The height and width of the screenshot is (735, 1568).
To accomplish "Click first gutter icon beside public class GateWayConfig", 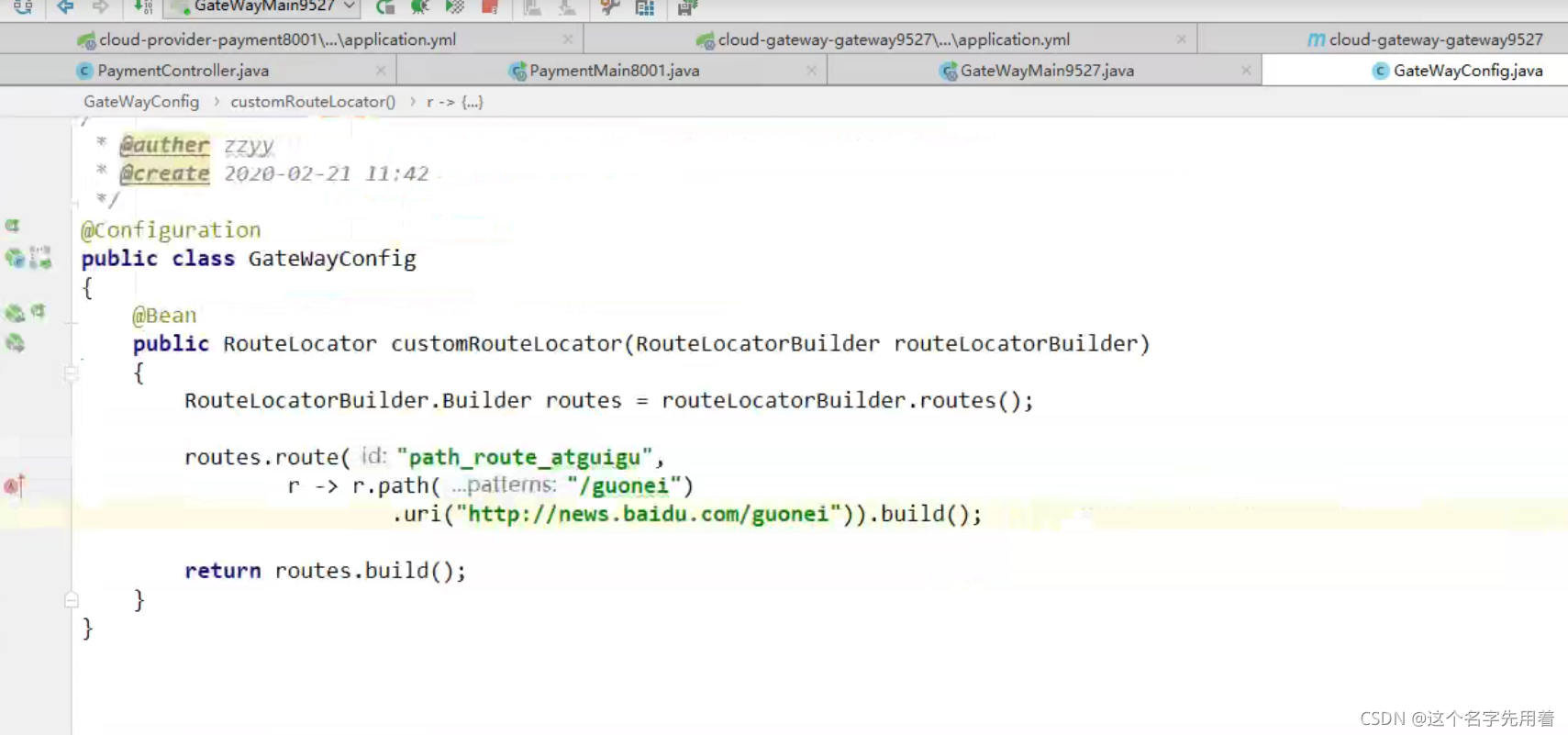I will click(x=15, y=258).
